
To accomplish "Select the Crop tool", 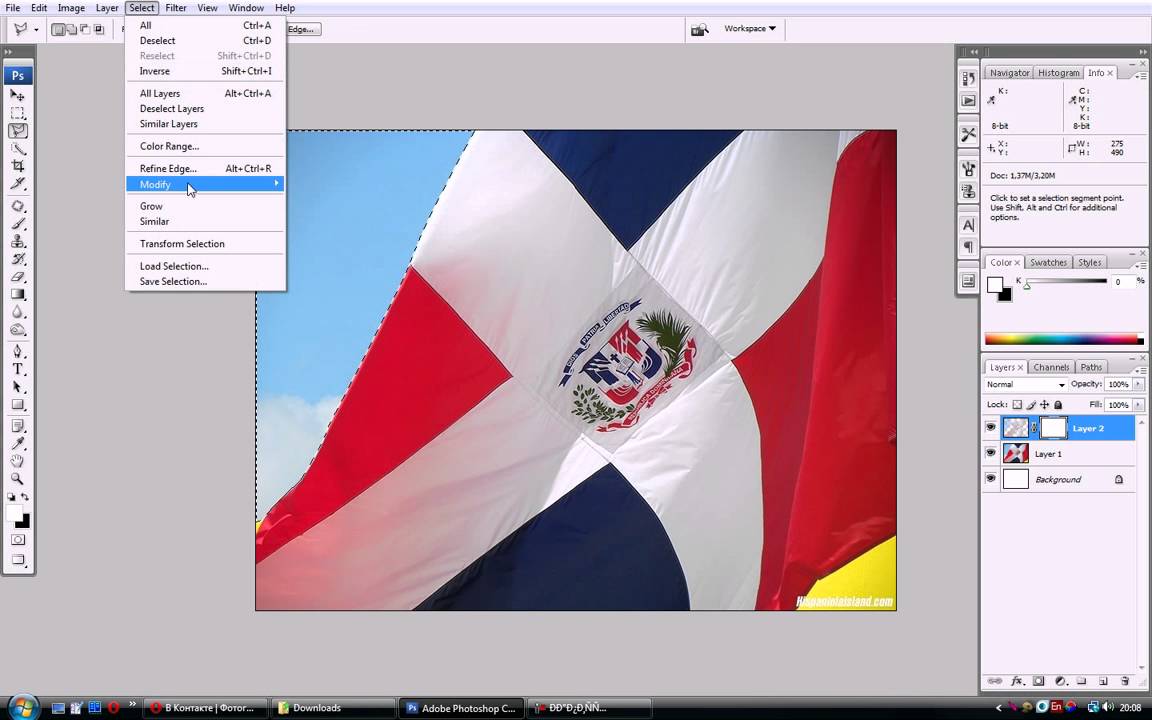I will pyautogui.click(x=18, y=166).
